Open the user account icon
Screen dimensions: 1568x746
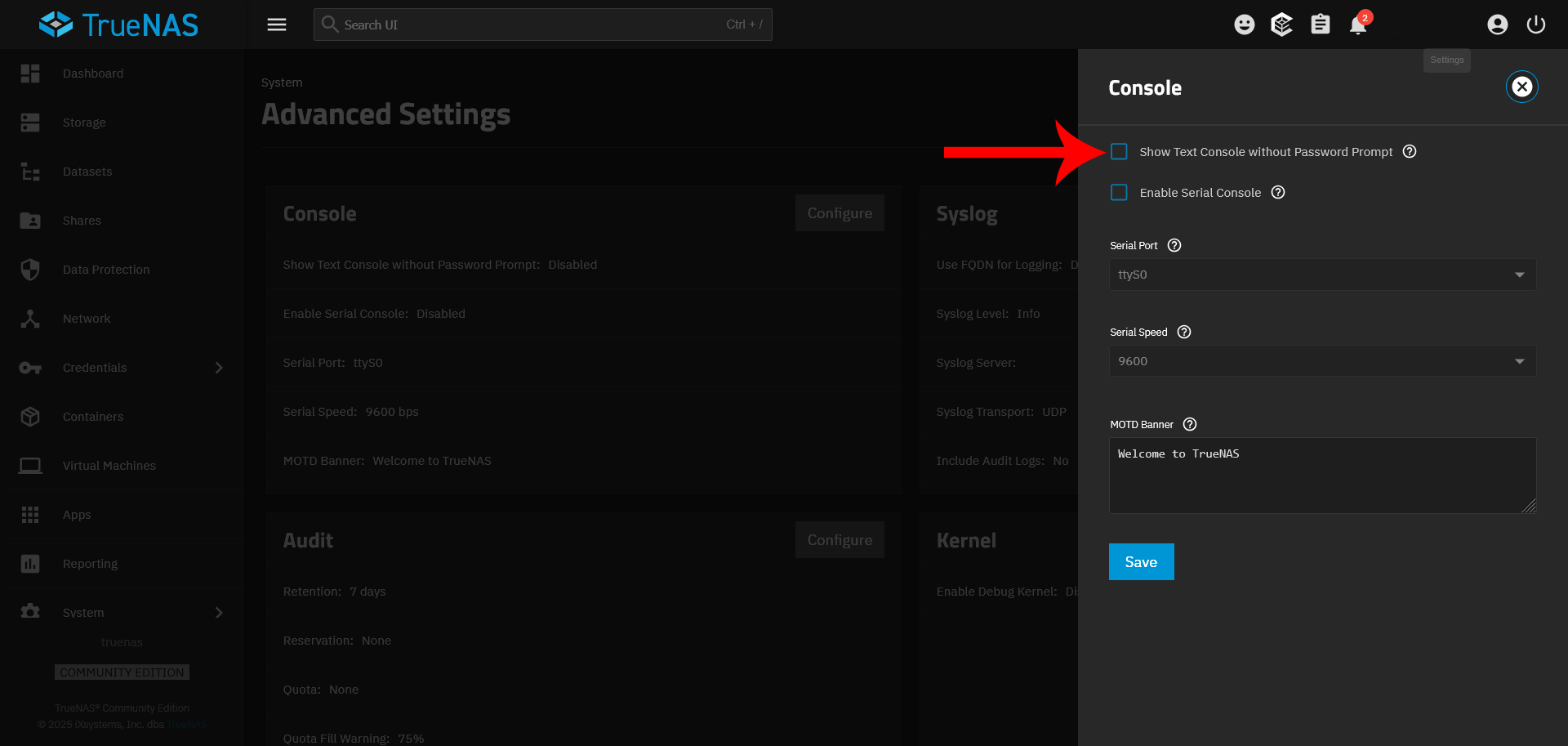1497,25
